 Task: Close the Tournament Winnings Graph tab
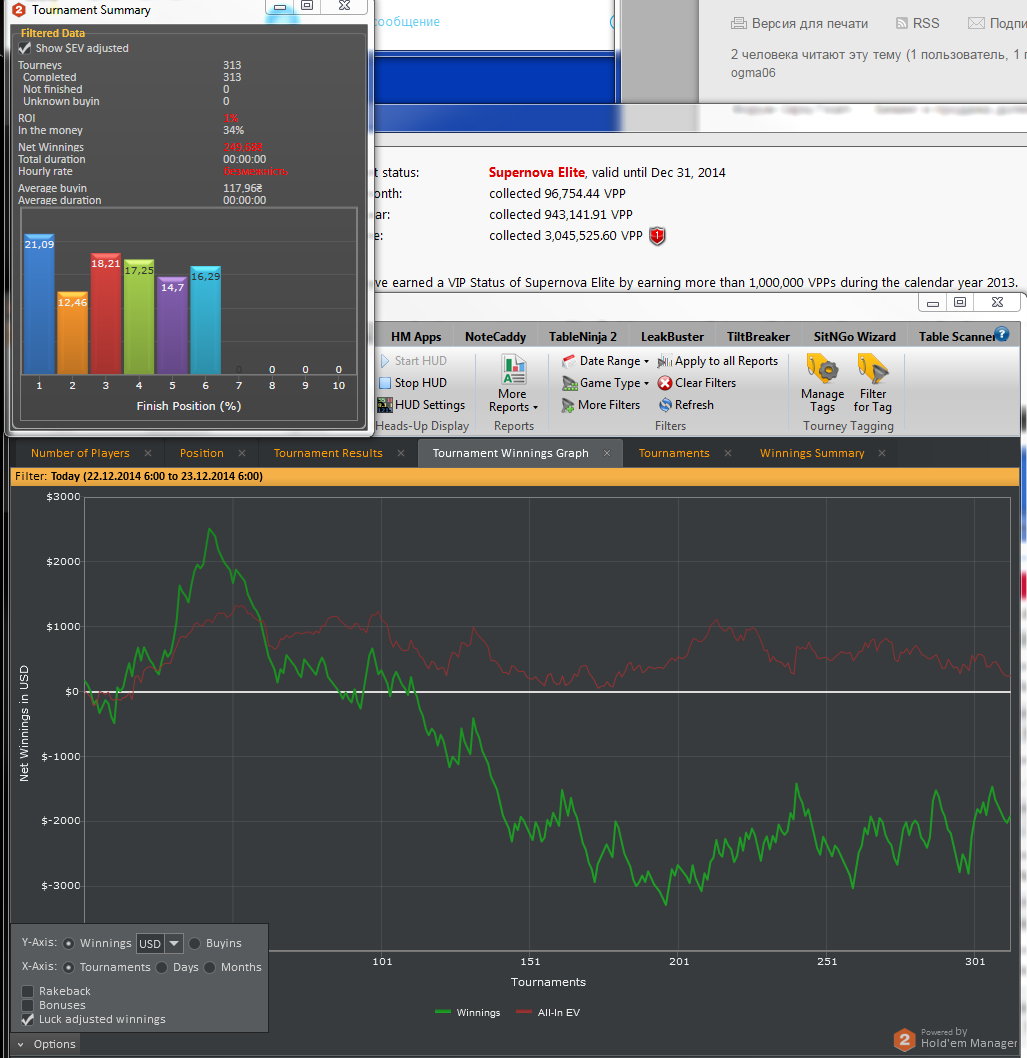[607, 453]
